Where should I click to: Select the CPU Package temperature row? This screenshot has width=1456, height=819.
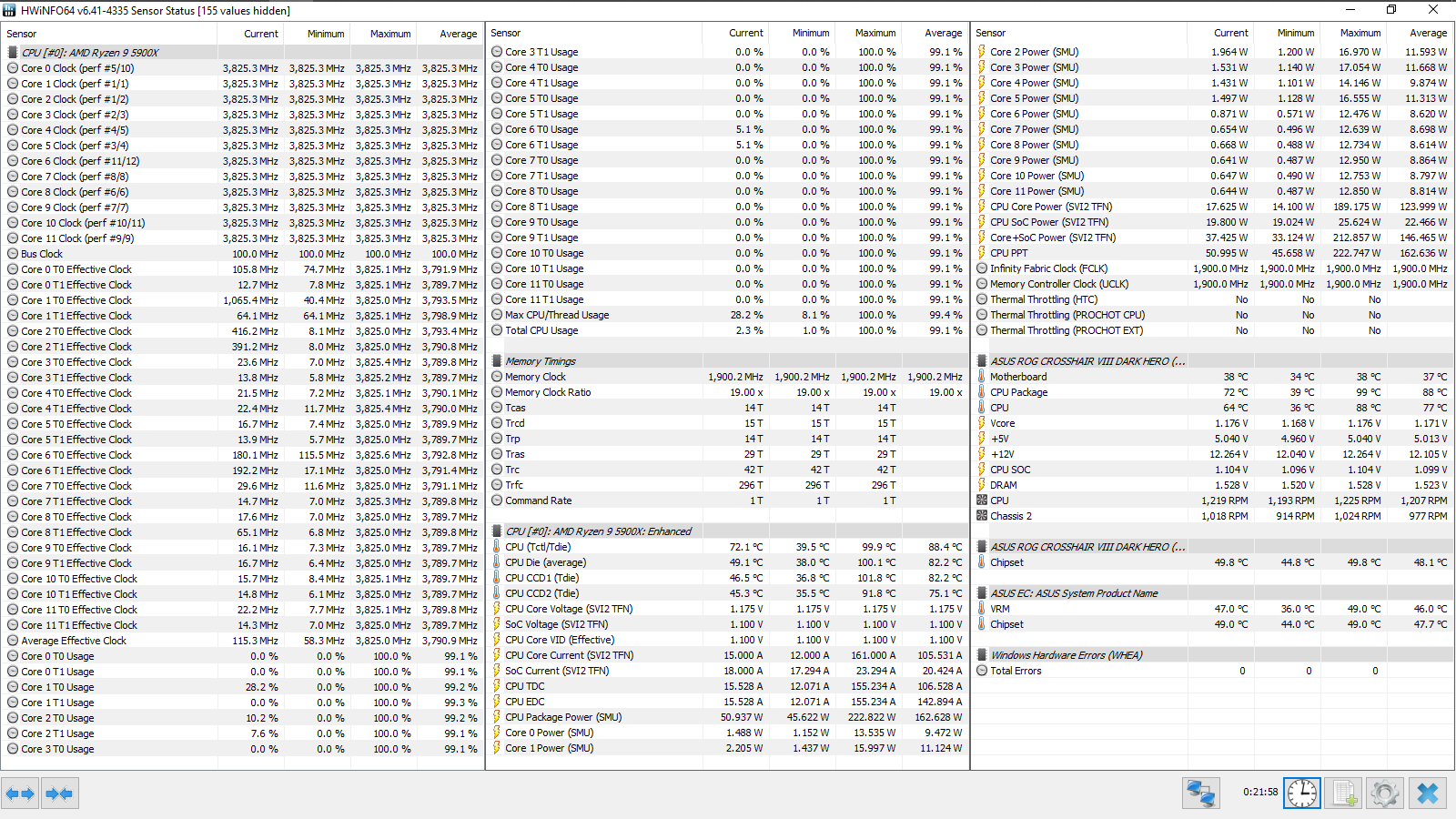[x=1212, y=392]
